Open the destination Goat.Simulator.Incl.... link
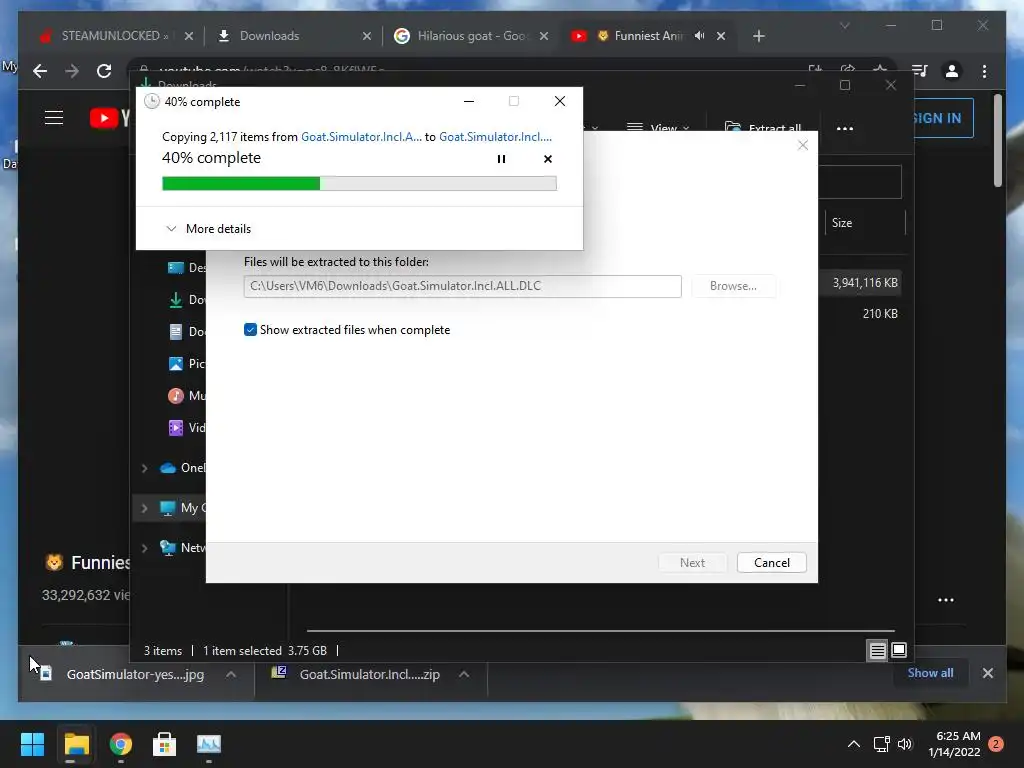The height and width of the screenshot is (768, 1024). click(495, 136)
